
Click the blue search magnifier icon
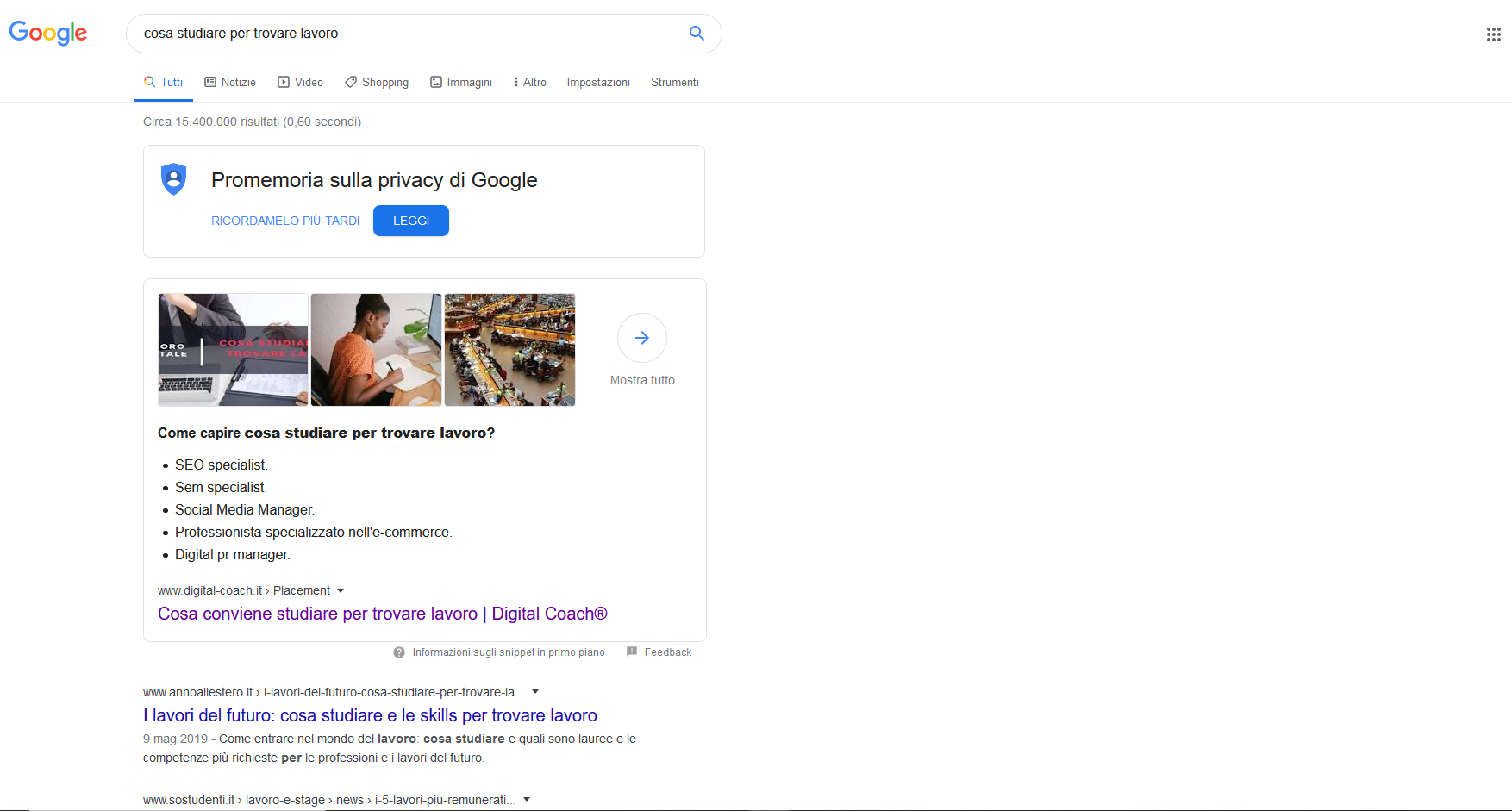click(697, 34)
